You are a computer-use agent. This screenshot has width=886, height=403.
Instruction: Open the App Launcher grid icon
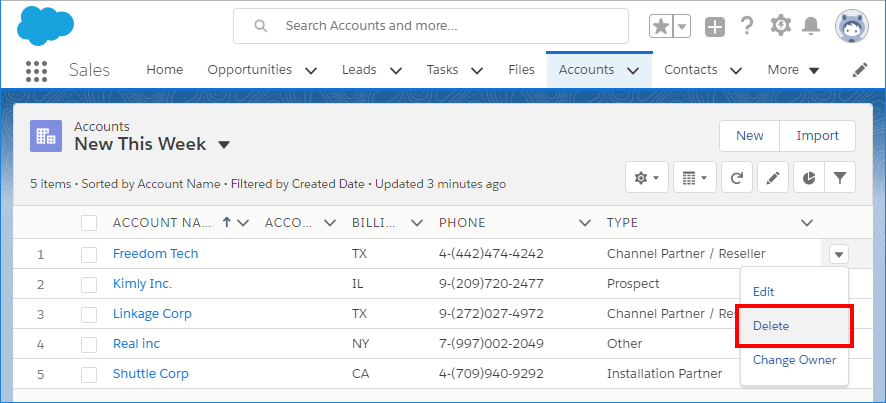point(36,70)
